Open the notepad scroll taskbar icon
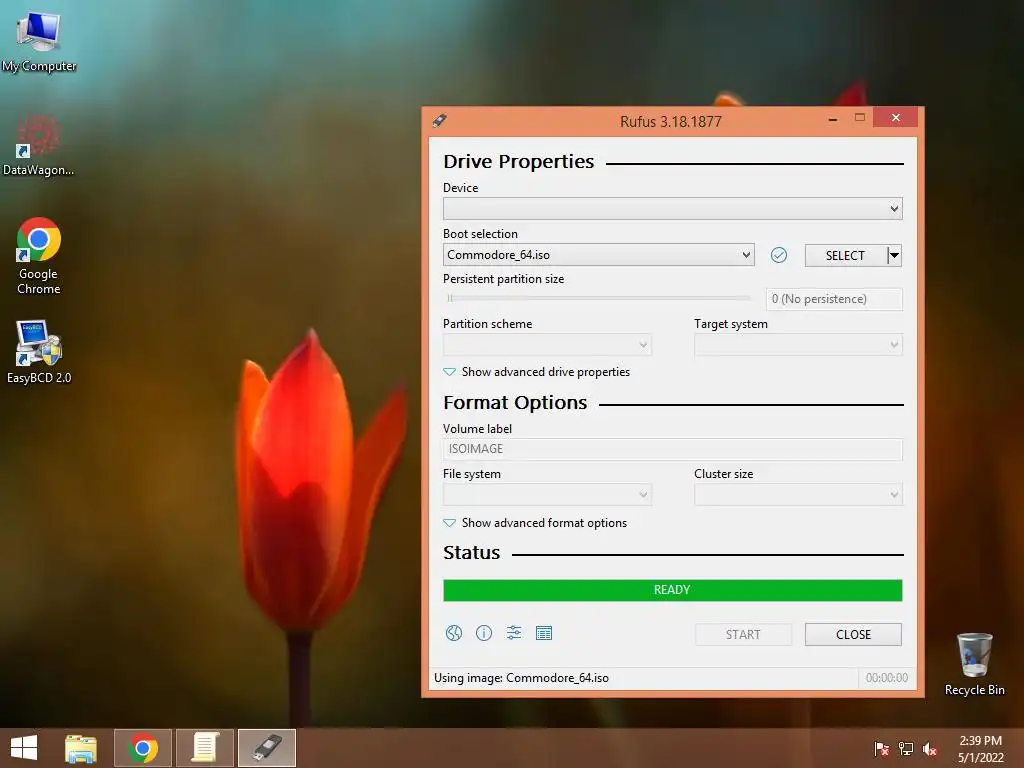The width and height of the screenshot is (1024, 768). [x=205, y=748]
